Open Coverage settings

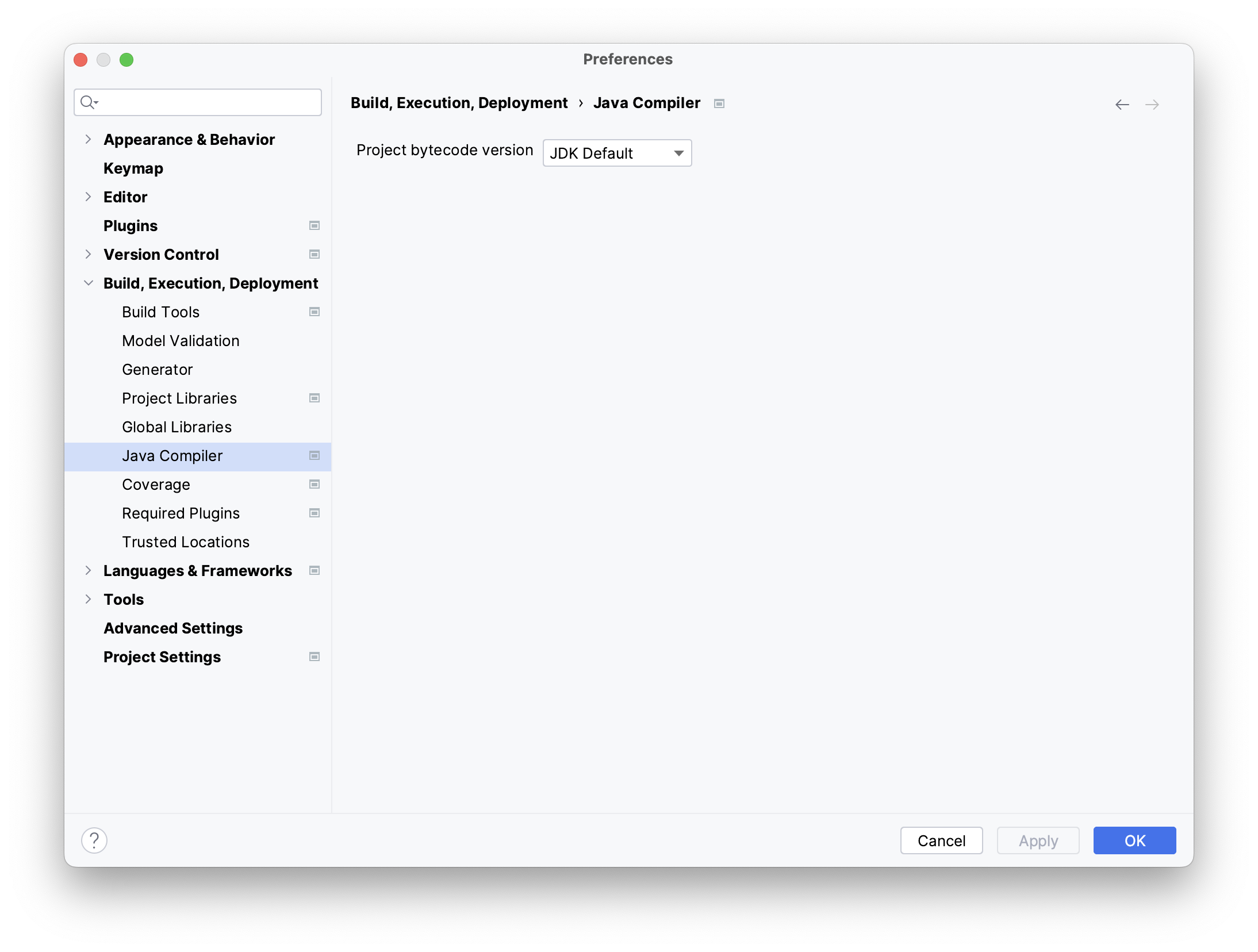tap(156, 485)
